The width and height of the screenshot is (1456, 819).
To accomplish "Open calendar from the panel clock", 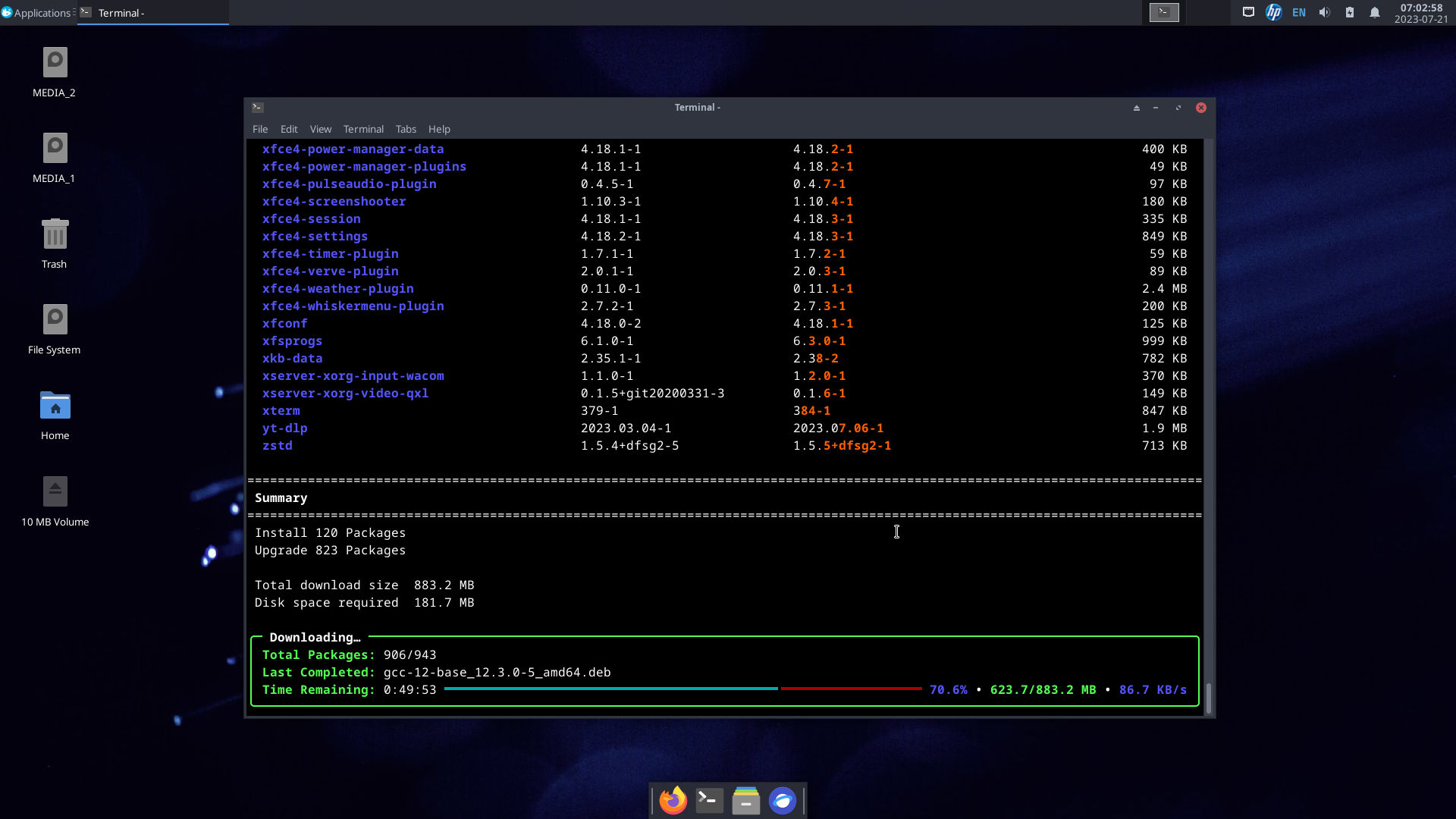I will (1421, 13).
